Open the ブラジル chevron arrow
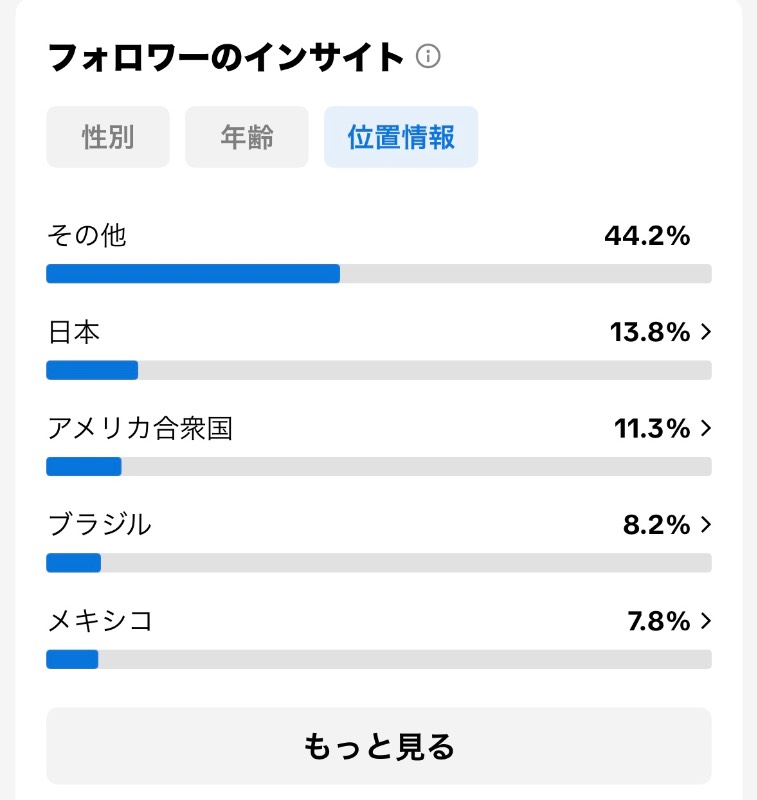757x800 pixels. 706,524
